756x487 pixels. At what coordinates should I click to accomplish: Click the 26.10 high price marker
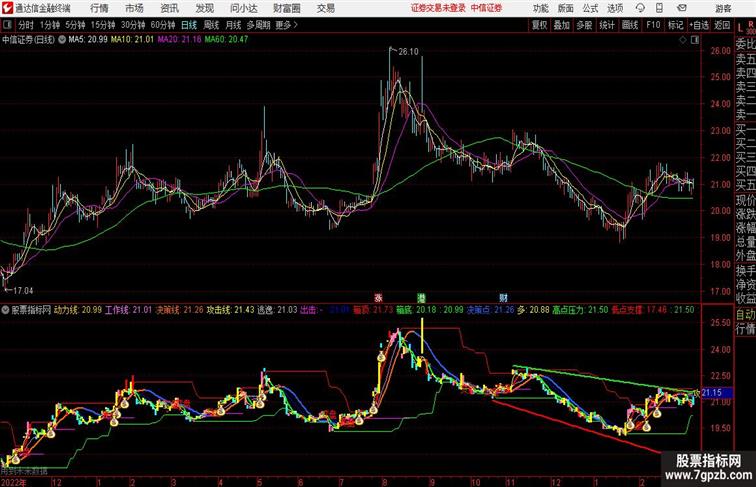pos(408,52)
